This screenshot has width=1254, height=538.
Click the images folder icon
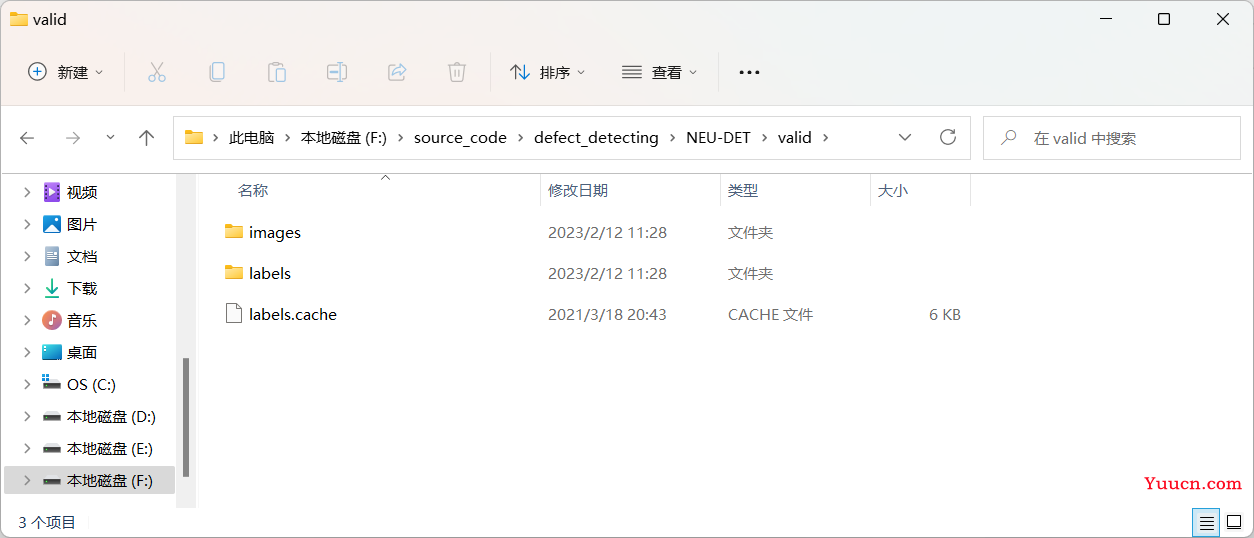234,232
